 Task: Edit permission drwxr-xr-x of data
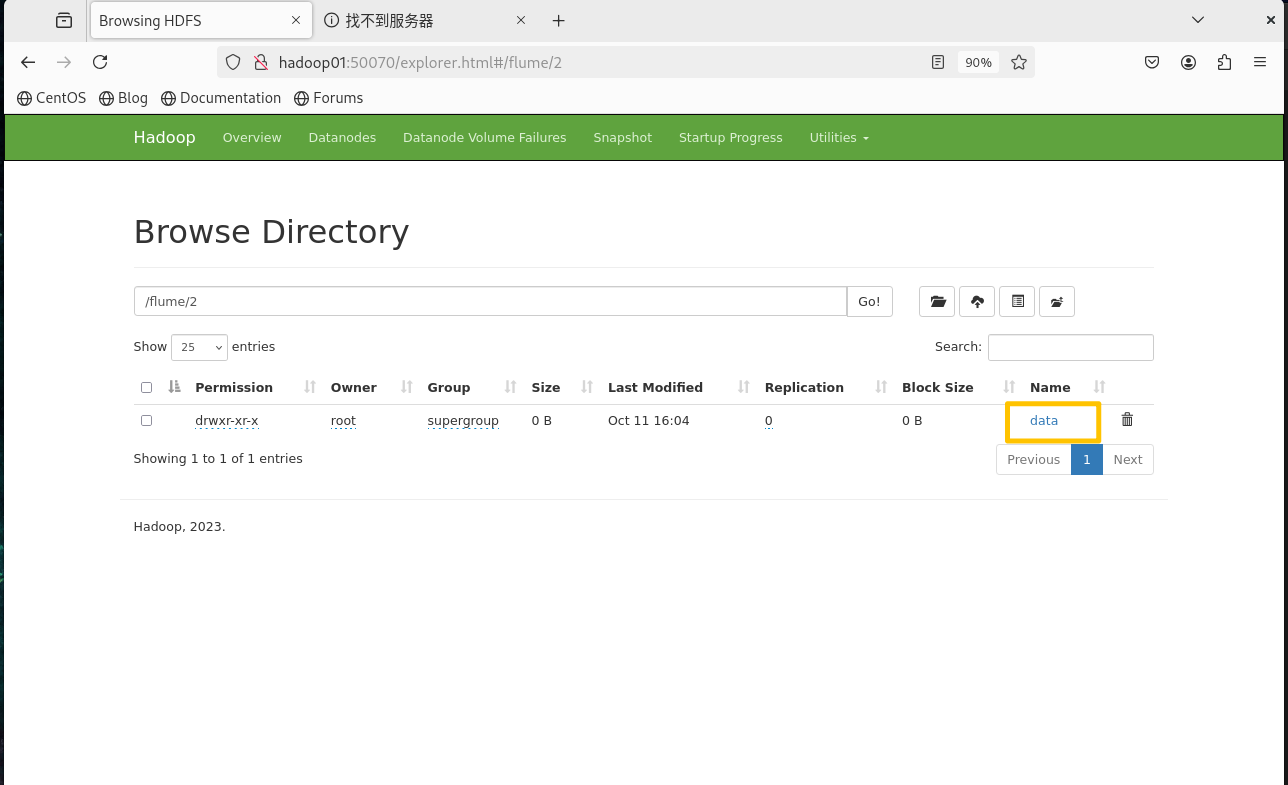(227, 421)
